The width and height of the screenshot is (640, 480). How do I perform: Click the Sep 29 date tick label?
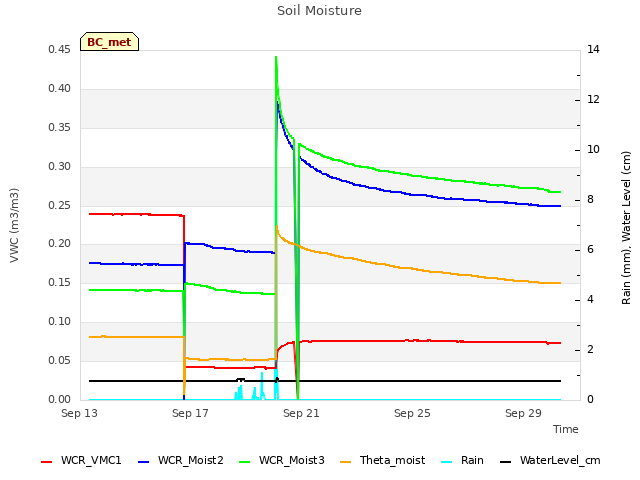(x=523, y=413)
